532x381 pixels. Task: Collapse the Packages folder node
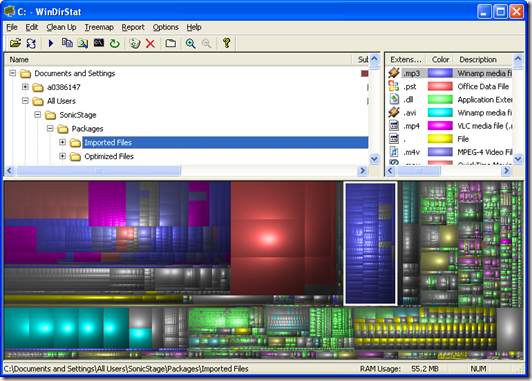[x=50, y=128]
